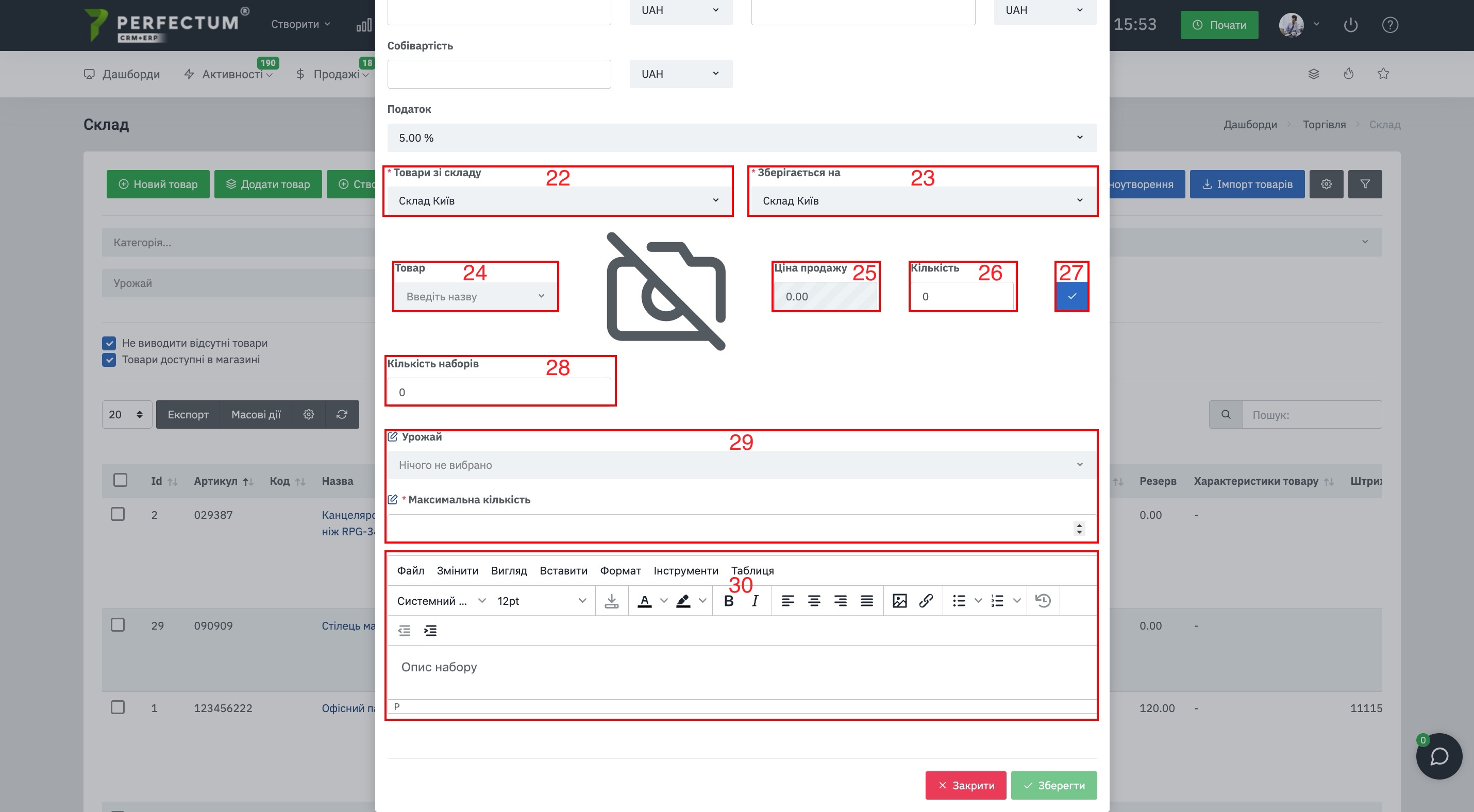Click the green 'Зберегти' button

pos(1053,785)
